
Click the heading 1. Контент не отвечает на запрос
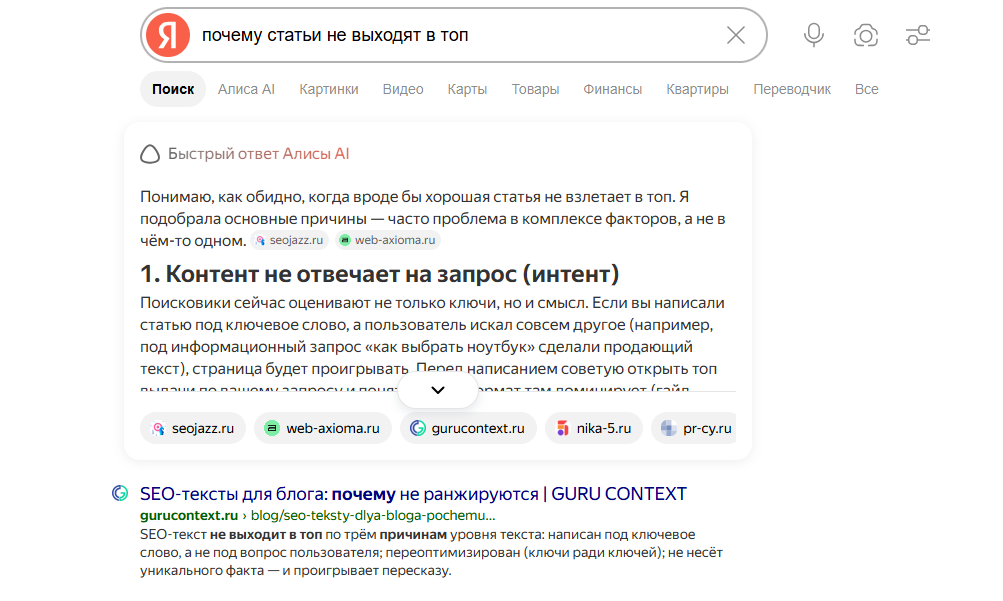pyautogui.click(x=380, y=274)
